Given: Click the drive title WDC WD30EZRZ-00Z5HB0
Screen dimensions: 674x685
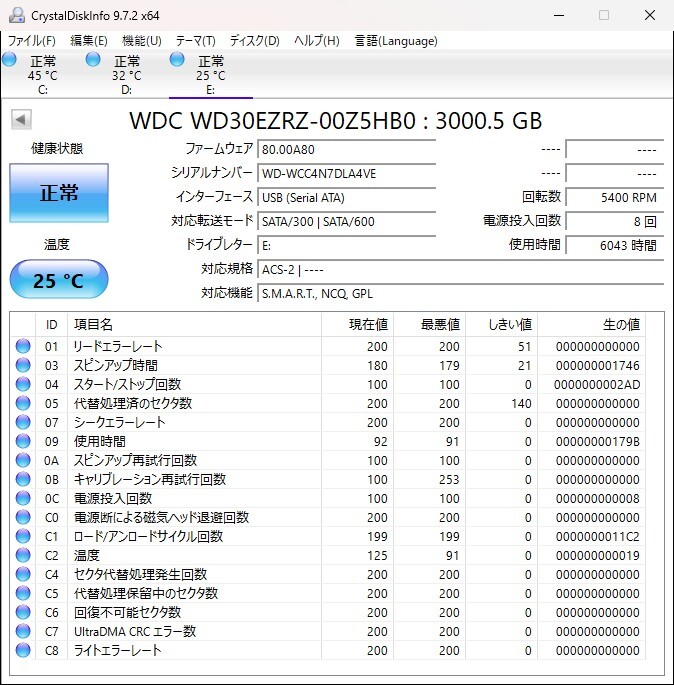Looking at the screenshot, I should point(272,121).
